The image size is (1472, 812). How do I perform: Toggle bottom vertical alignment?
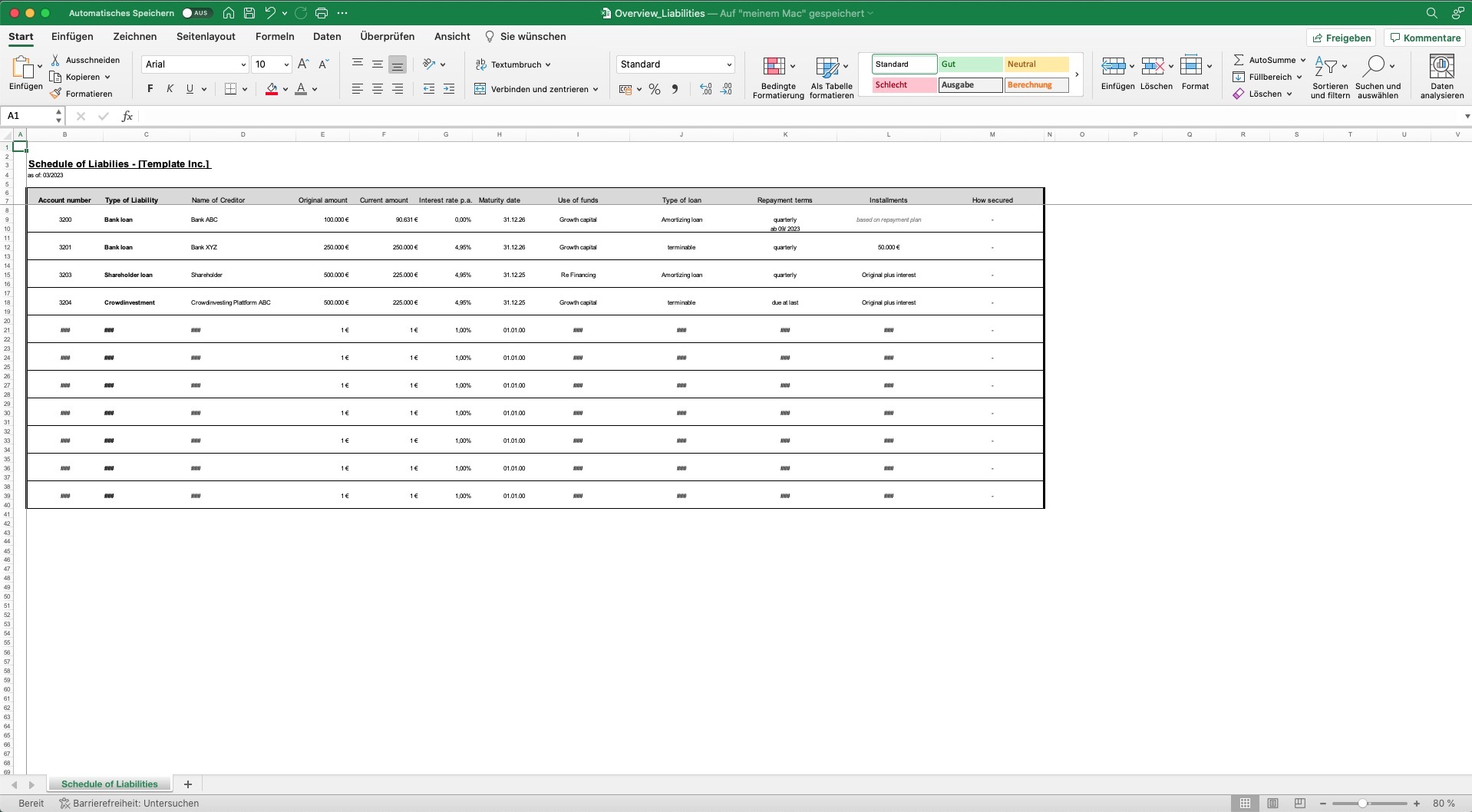[x=398, y=64]
